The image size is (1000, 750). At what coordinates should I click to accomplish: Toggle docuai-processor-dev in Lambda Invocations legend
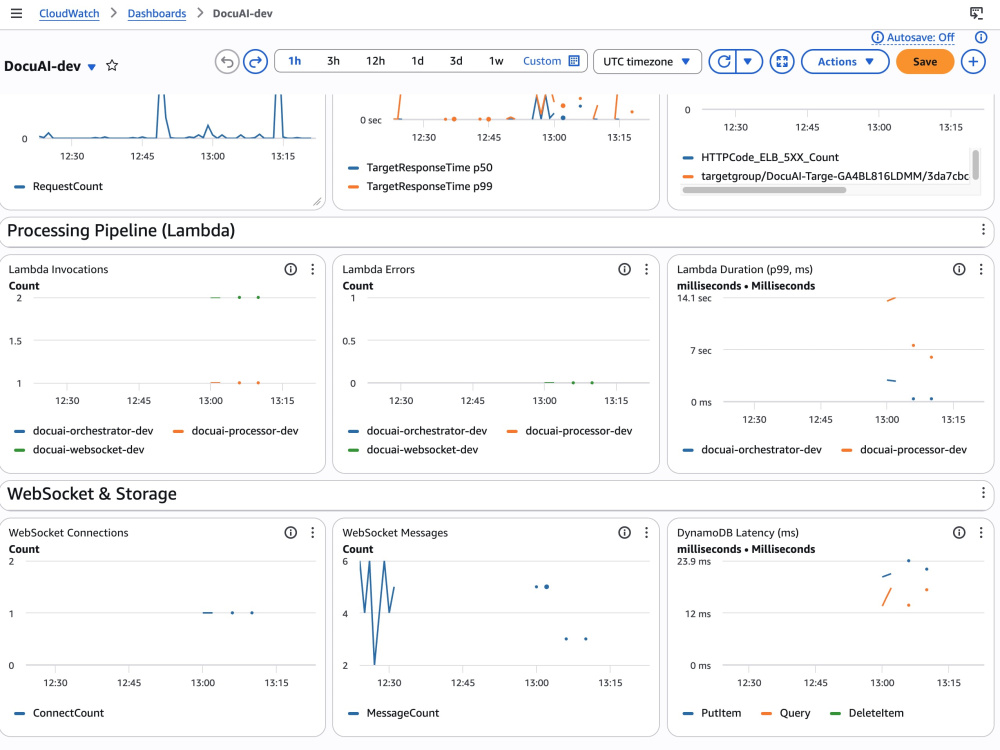tap(236, 431)
